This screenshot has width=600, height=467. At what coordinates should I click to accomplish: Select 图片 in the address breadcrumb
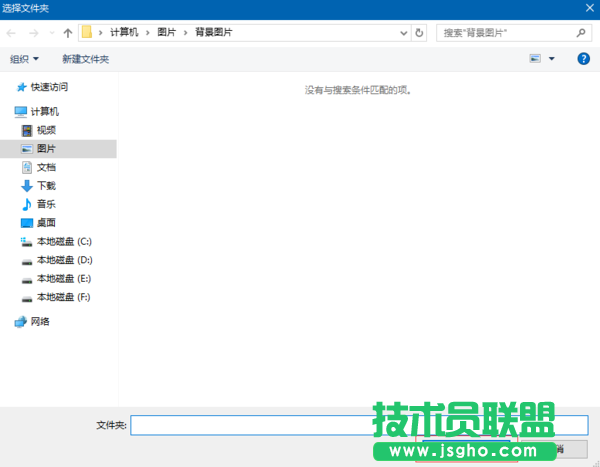click(166, 33)
